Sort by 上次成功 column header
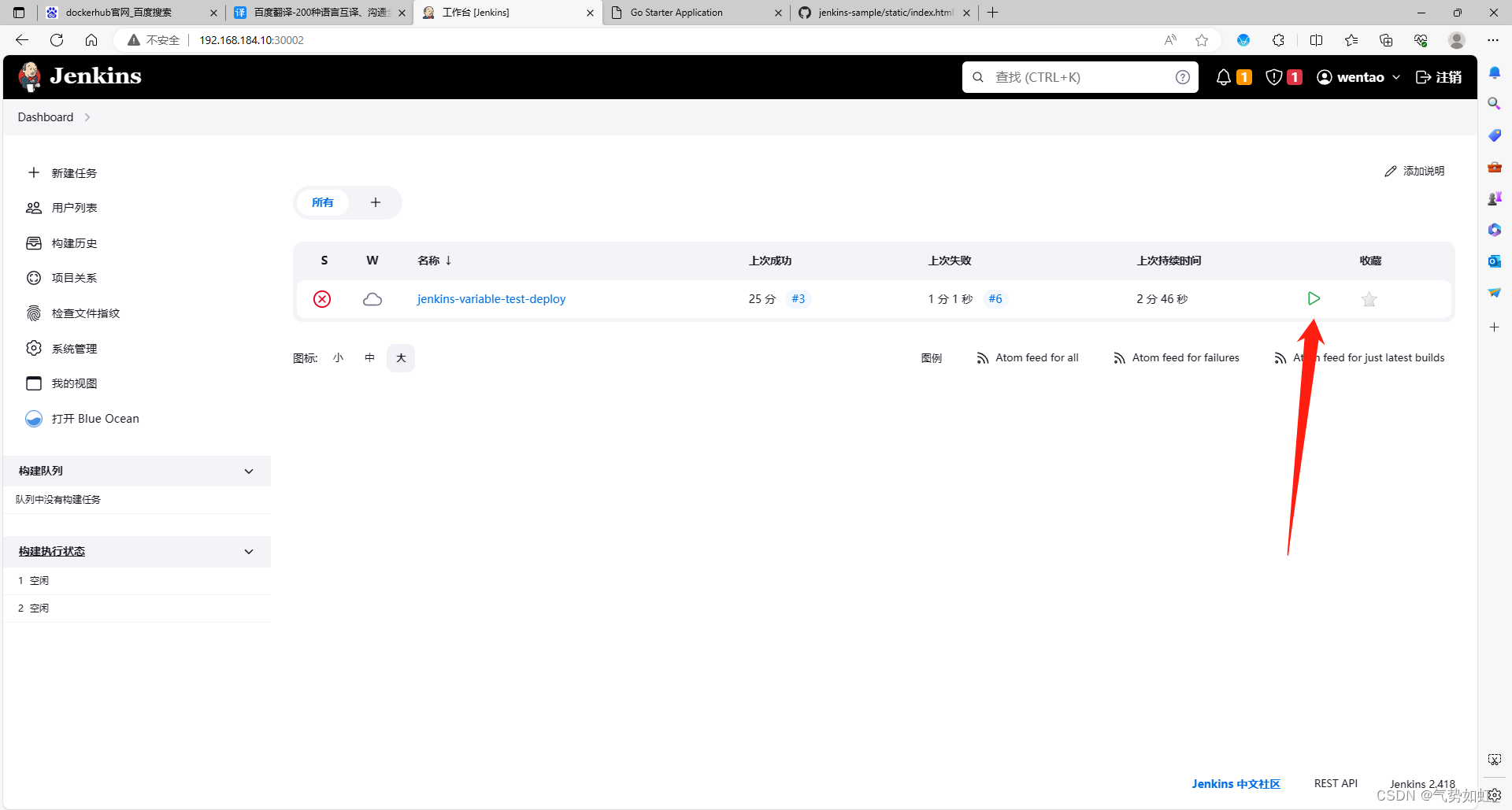This screenshot has width=1512, height=810. click(770, 261)
